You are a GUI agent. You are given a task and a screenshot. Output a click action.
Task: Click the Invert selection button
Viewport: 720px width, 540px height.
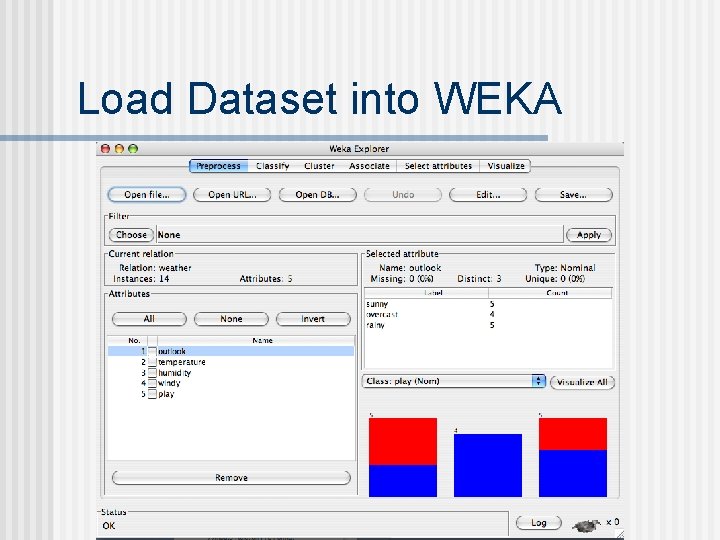pos(313,319)
